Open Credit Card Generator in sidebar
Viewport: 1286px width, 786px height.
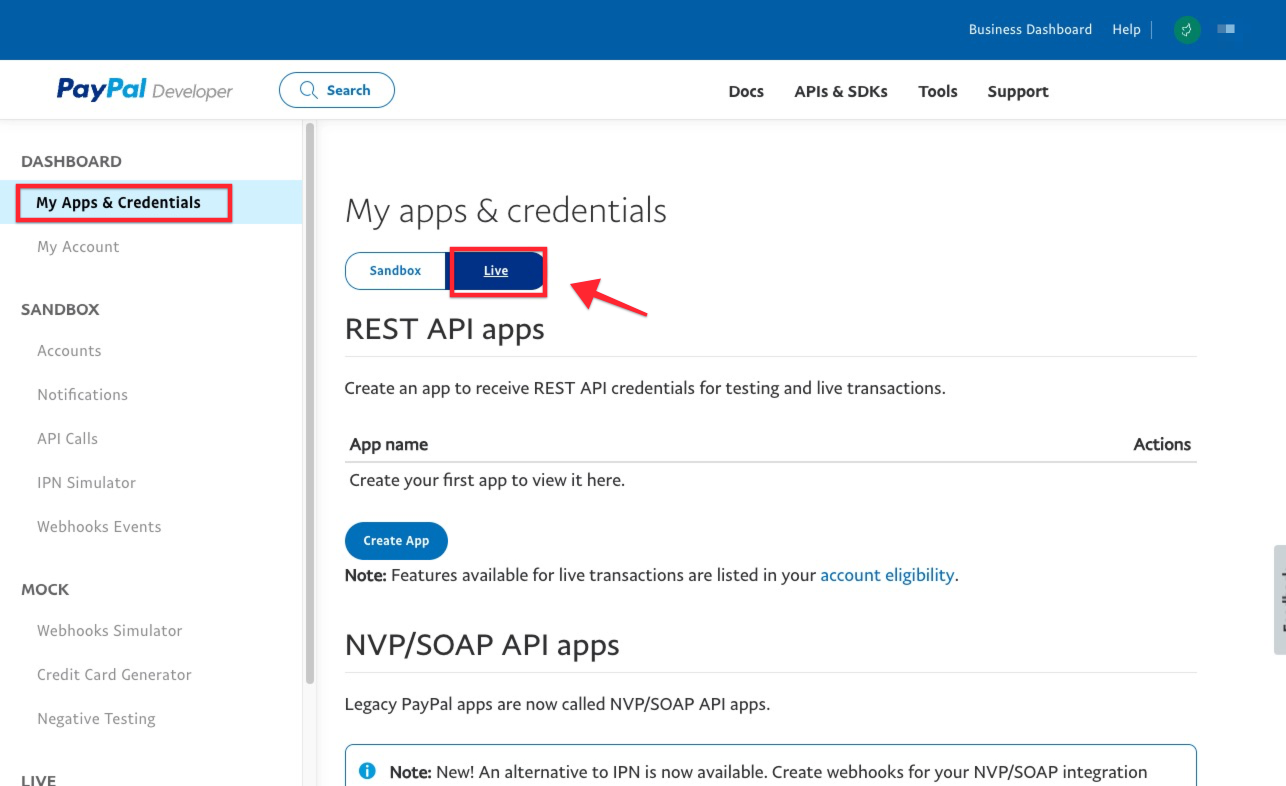tap(114, 674)
